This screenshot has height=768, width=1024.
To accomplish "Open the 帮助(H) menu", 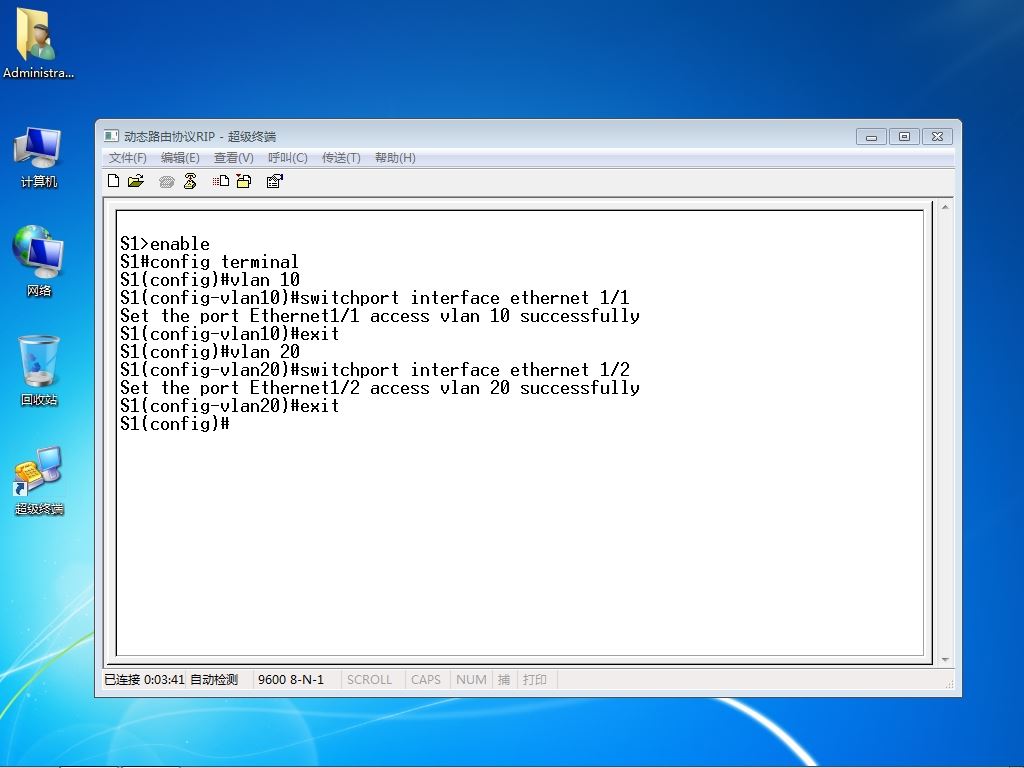I will 395,157.
